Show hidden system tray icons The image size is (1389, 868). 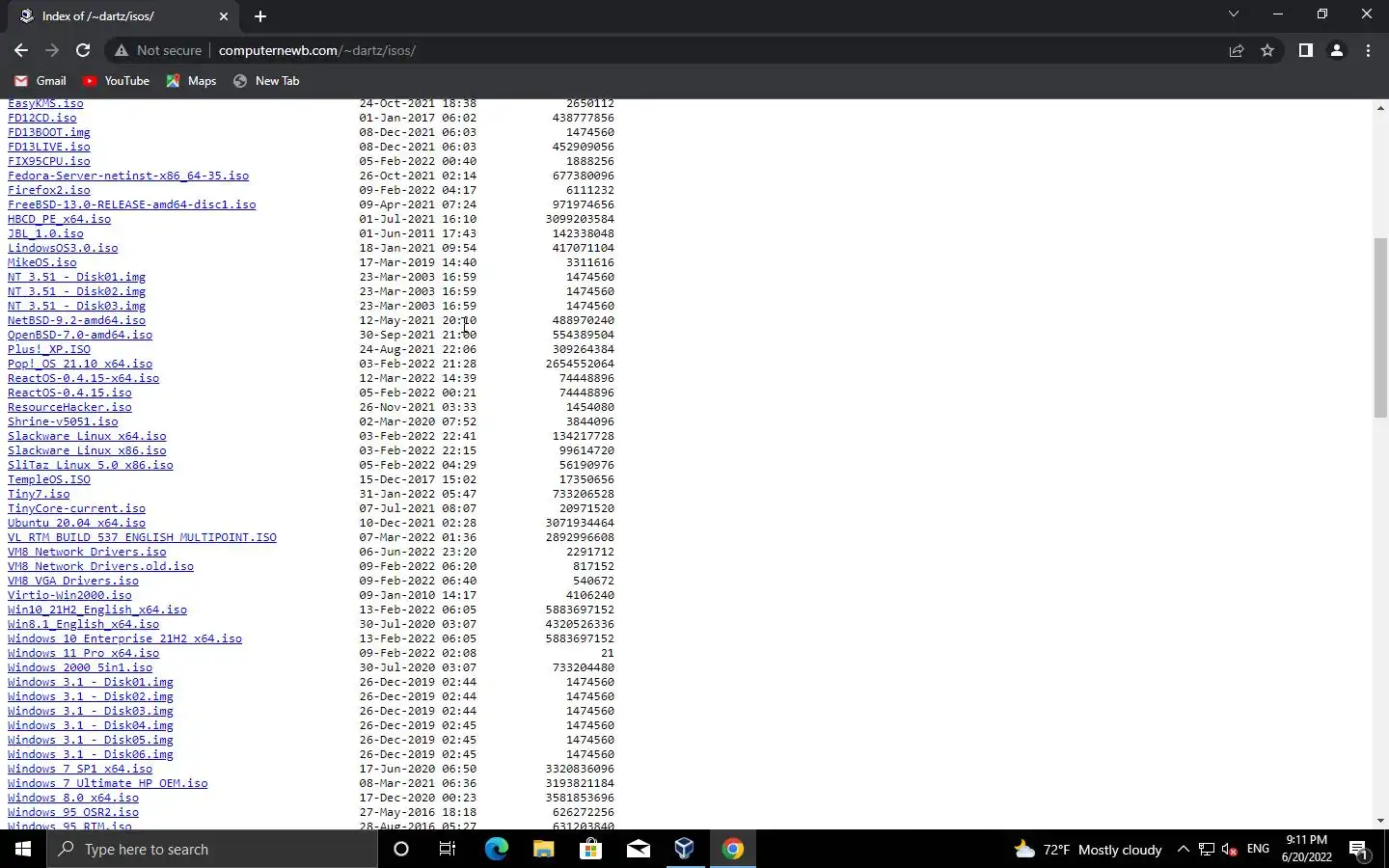click(x=1183, y=849)
